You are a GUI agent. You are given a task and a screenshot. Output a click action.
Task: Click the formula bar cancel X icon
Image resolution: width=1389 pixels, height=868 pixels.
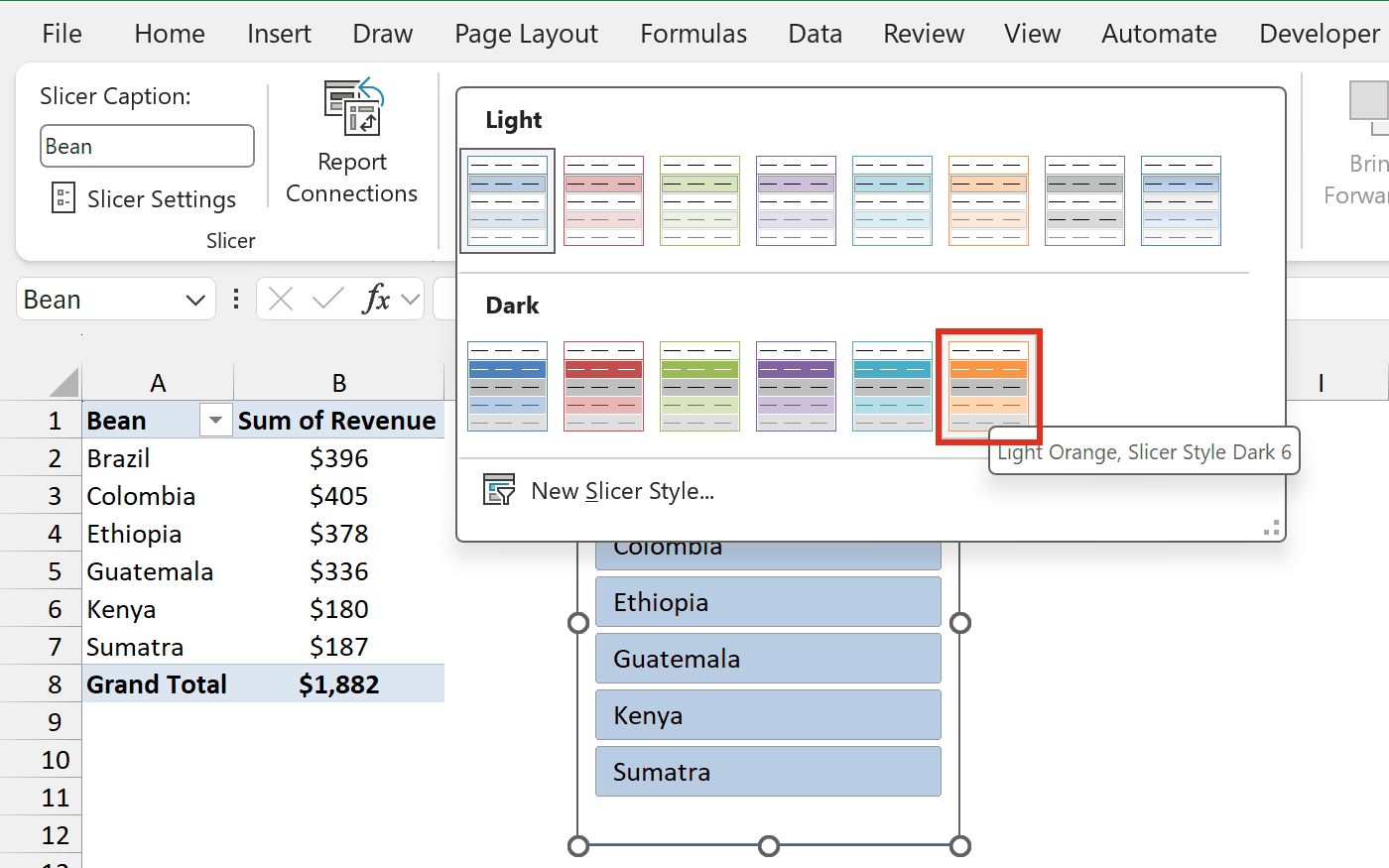pyautogui.click(x=281, y=299)
